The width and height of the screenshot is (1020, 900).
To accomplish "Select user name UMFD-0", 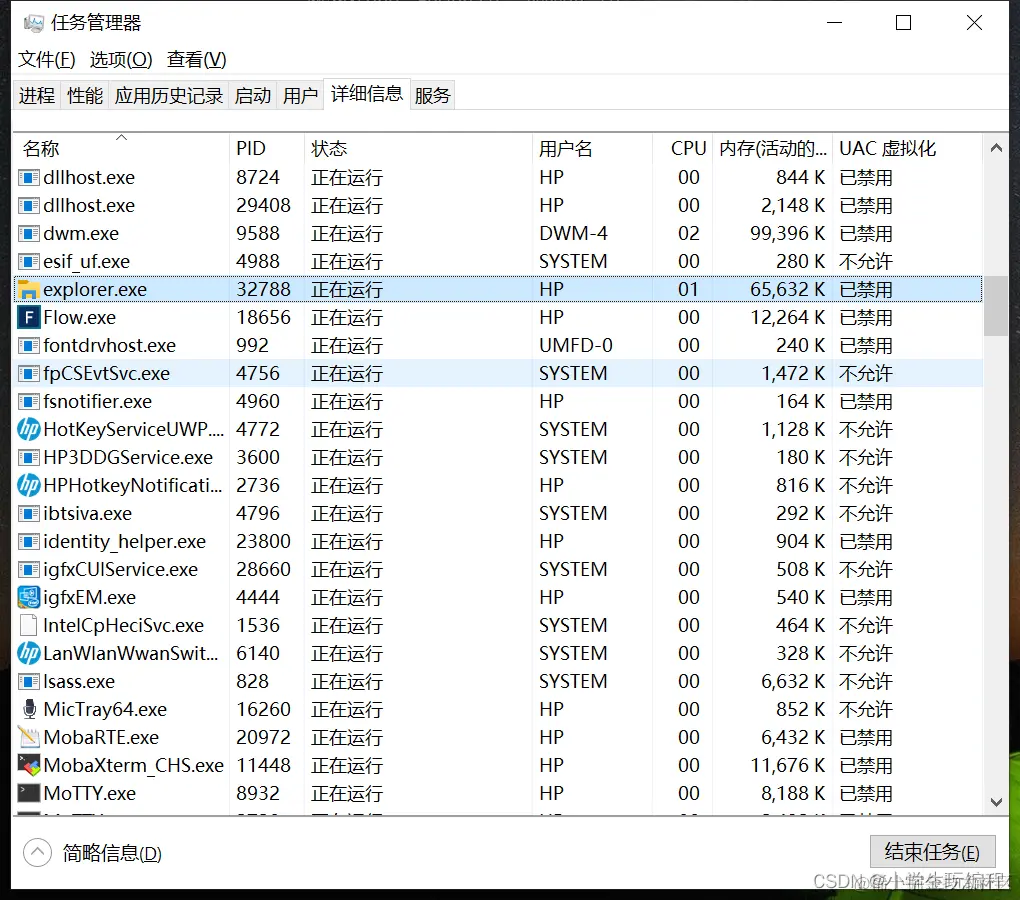I will [x=576, y=345].
